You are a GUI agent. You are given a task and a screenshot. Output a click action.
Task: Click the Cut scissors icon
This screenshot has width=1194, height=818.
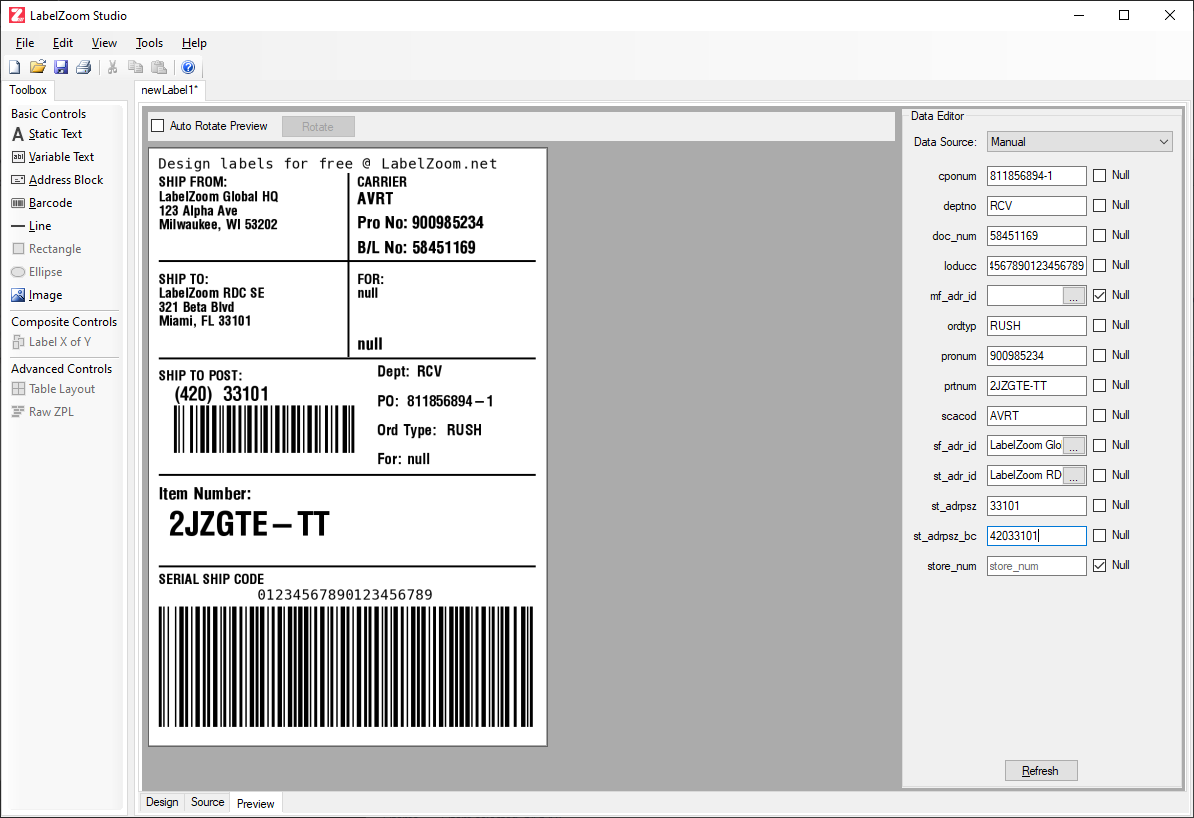coord(113,67)
